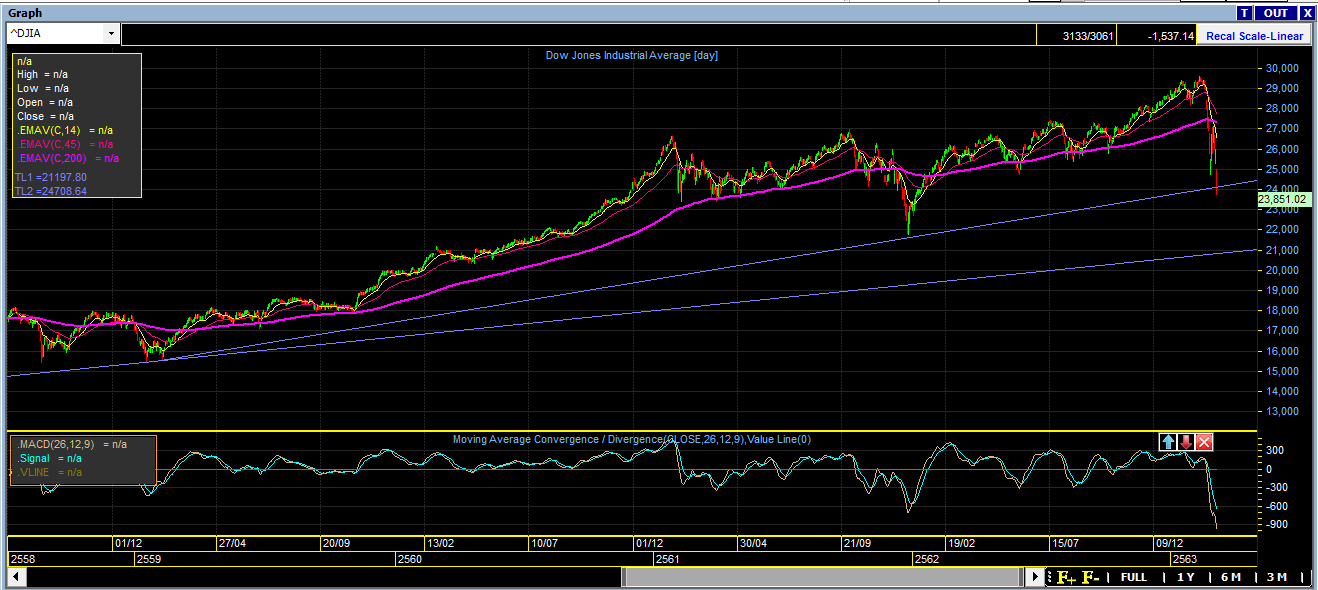The width and height of the screenshot is (1318, 590).
Task: Click the 2563 year marker
Action: (1186, 559)
